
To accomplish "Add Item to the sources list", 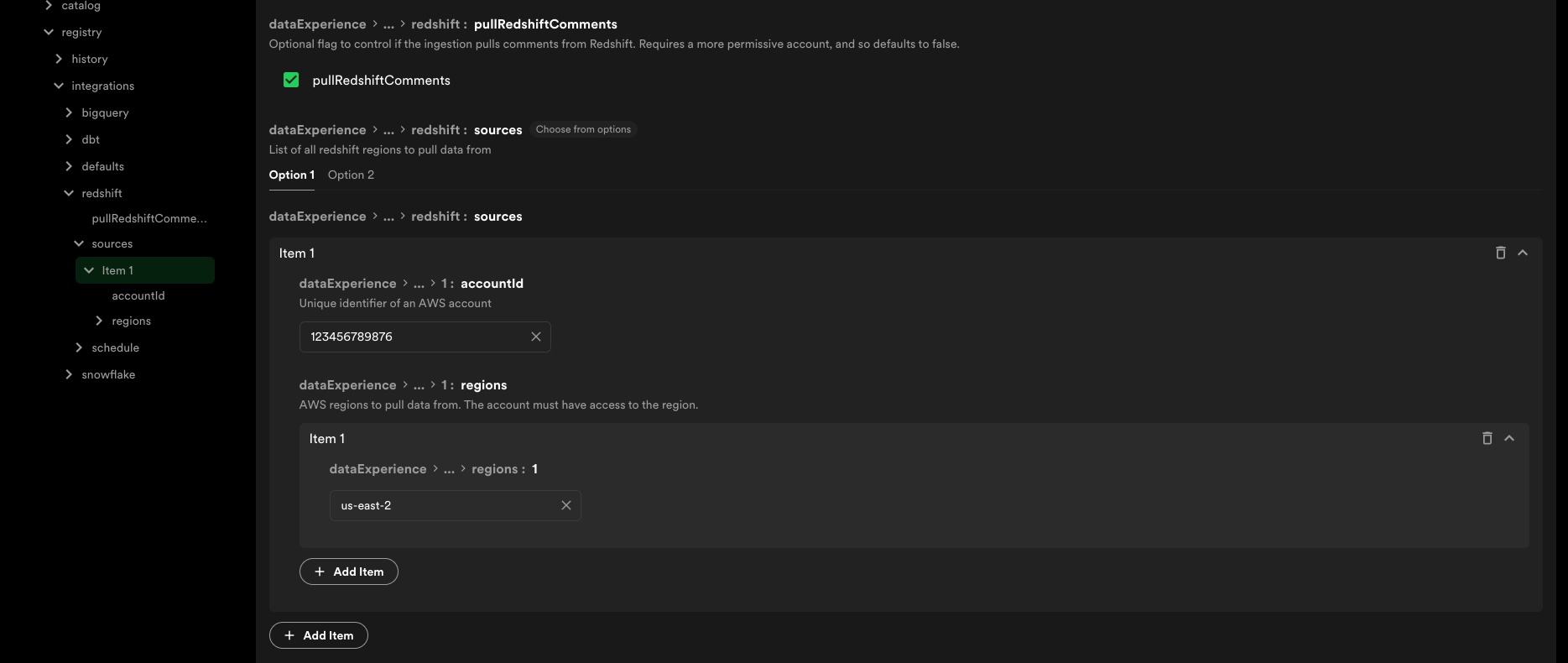I will click(318, 635).
